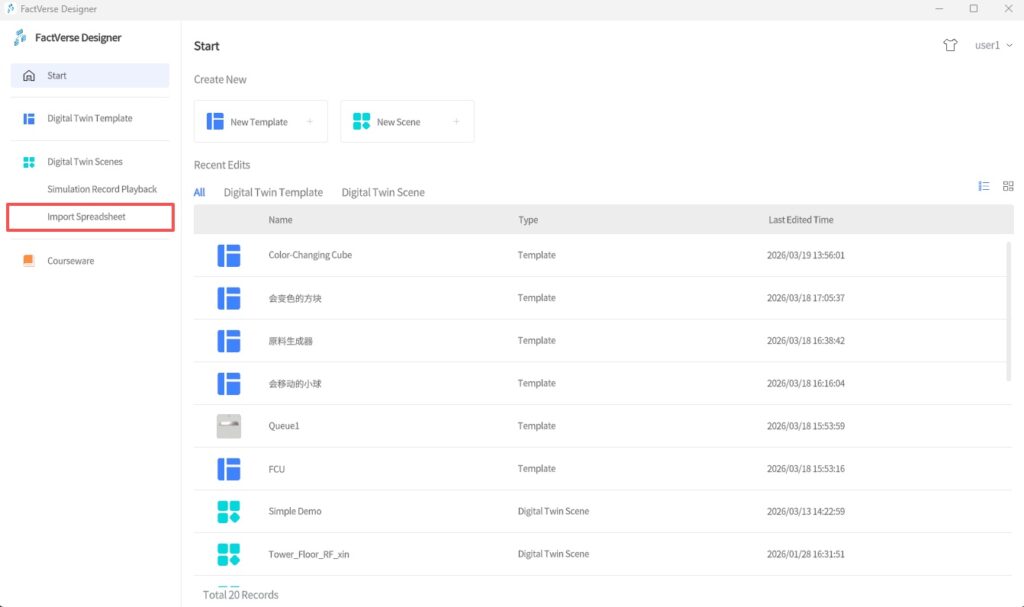Open Digital Twin Template from the sidebar icon
This screenshot has width=1024, height=607.
coord(28,118)
